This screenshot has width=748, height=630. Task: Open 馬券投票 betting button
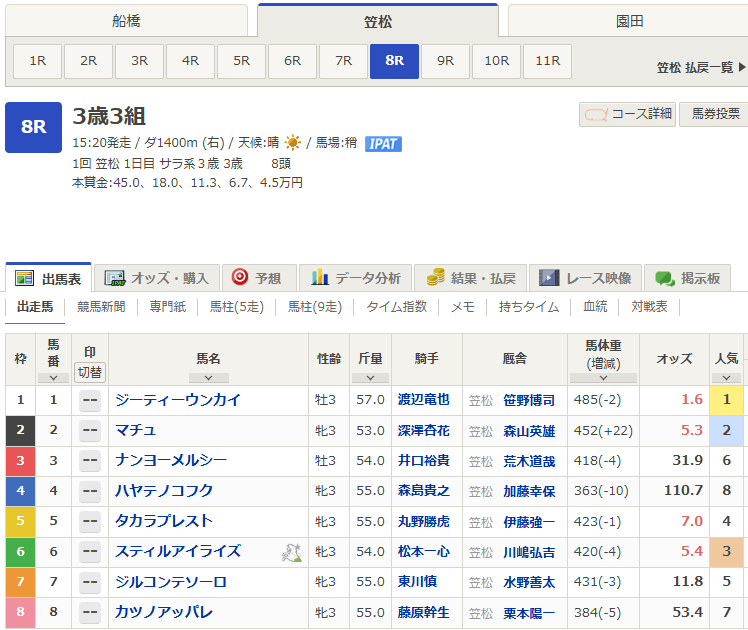tap(715, 114)
